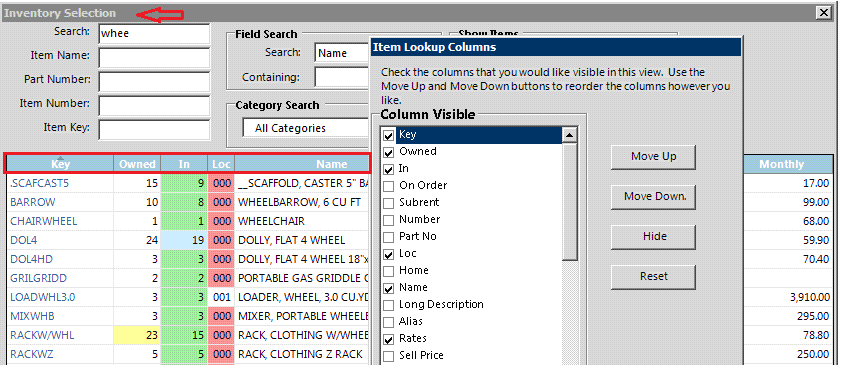
Task: Sort by the In column header
Action: [185, 164]
